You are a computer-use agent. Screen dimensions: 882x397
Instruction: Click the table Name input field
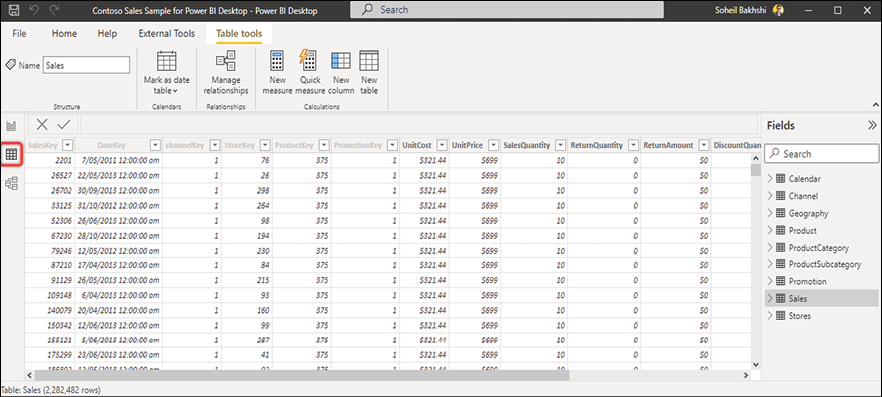pos(86,65)
